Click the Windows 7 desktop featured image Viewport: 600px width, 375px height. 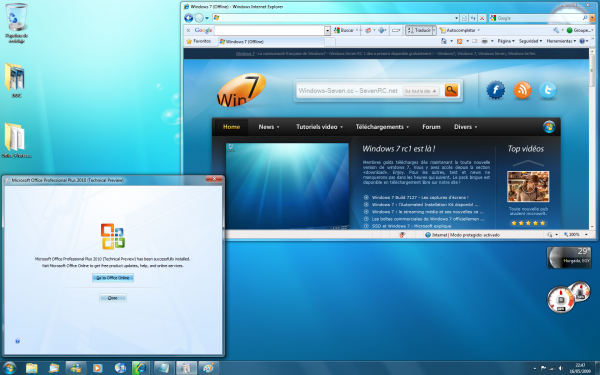point(287,186)
